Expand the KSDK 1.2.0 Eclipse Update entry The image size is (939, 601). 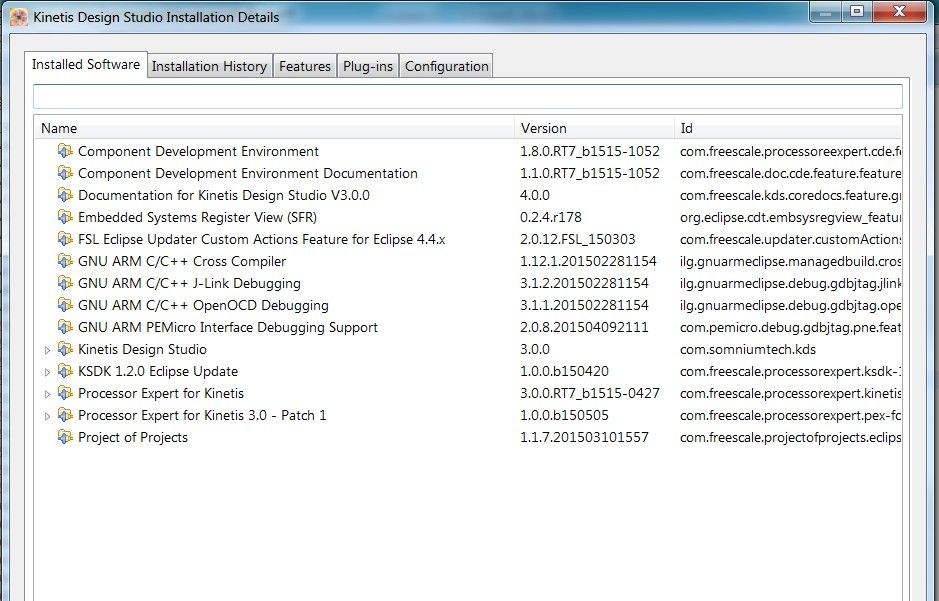click(x=47, y=371)
